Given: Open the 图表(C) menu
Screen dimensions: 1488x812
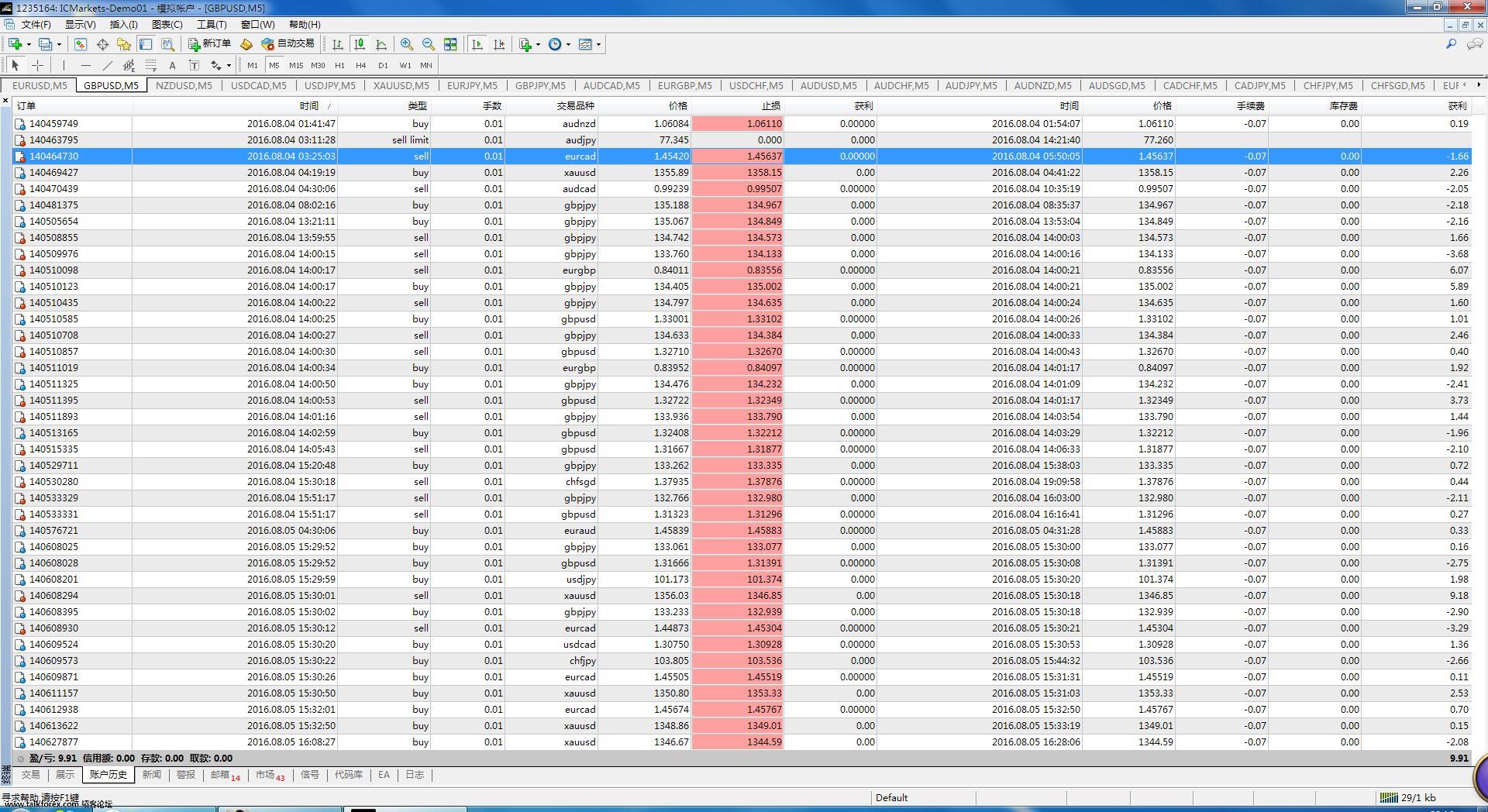Looking at the screenshot, I should pyautogui.click(x=167, y=25).
